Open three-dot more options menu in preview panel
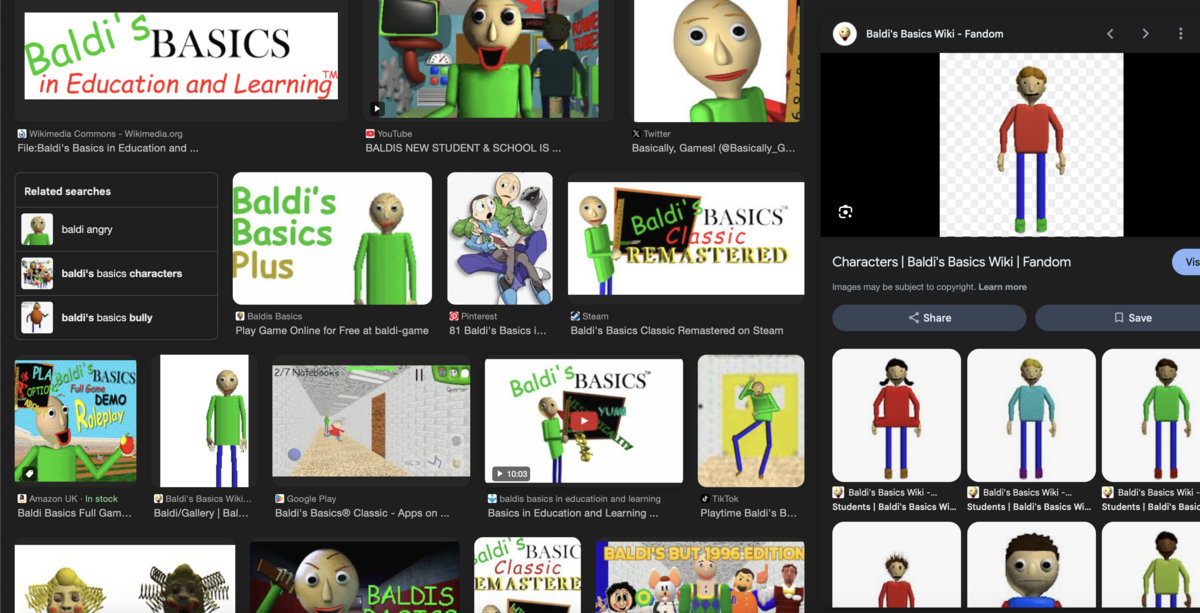The image size is (1200, 613). [1180, 34]
